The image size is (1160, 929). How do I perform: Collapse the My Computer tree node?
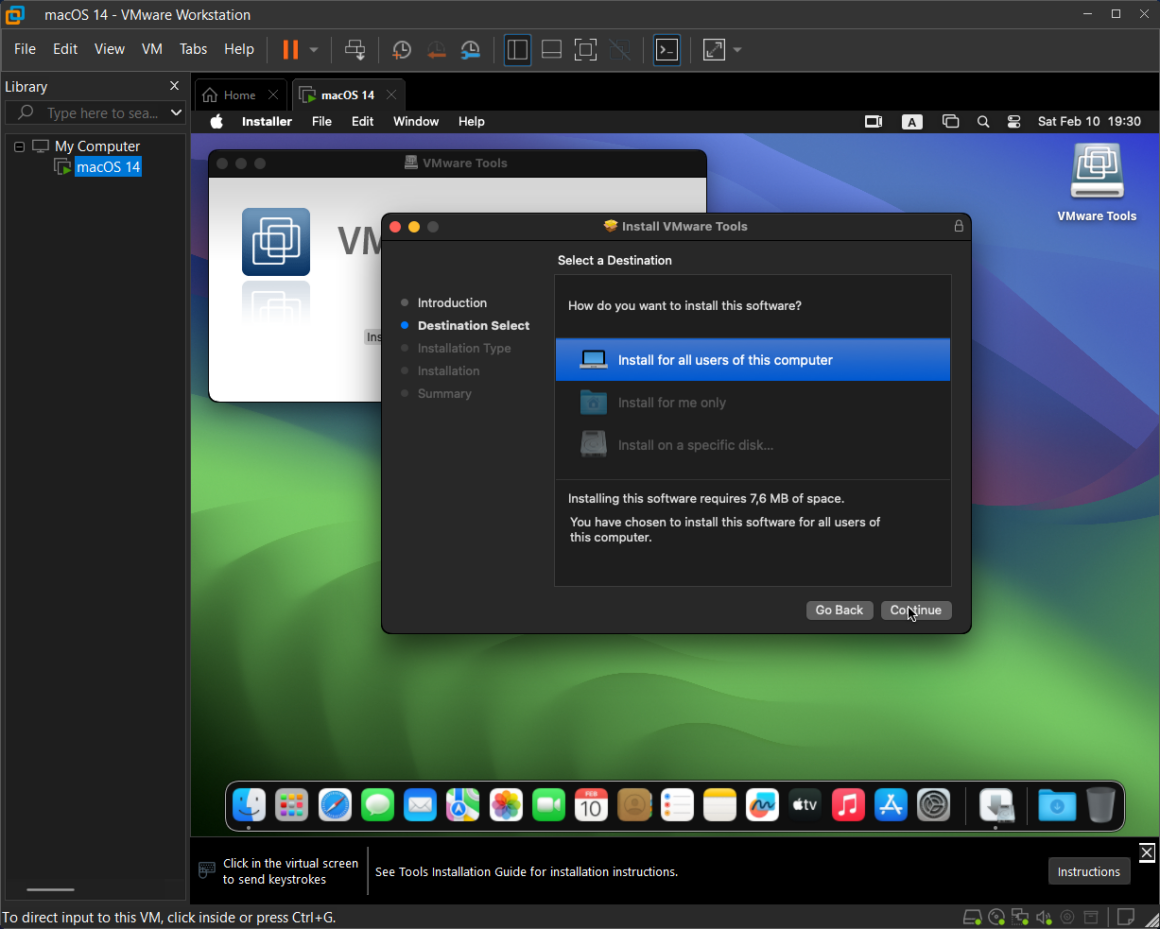coord(19,146)
